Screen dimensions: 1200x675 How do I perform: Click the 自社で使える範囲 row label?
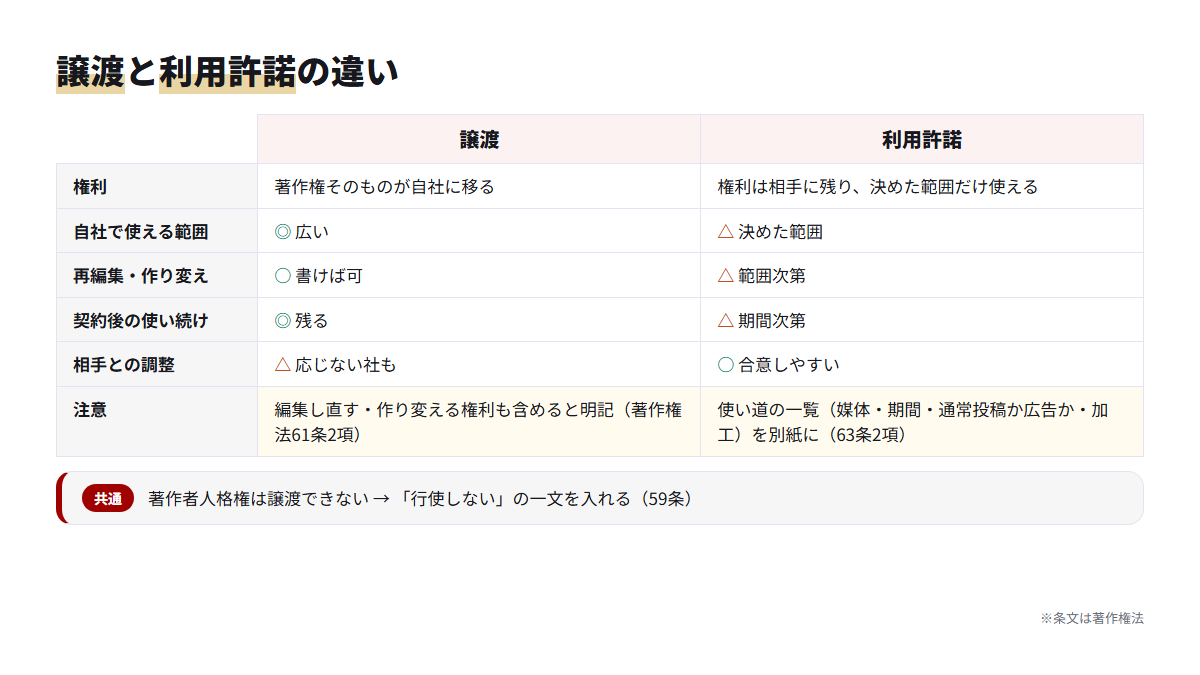tap(157, 231)
